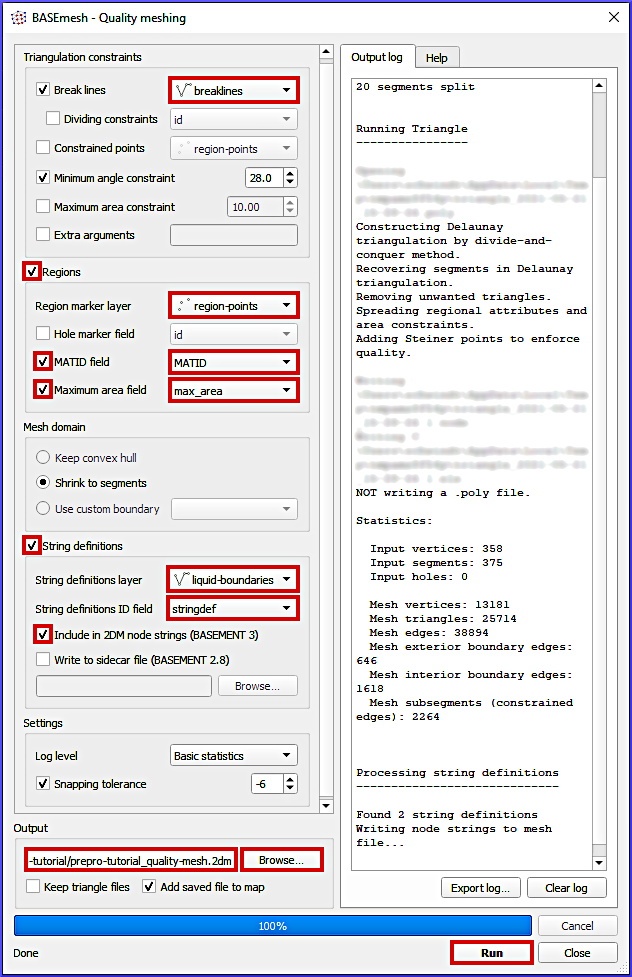Click the BASEmesh icon in title bar
This screenshot has width=632, height=977.
pyautogui.click(x=18, y=17)
